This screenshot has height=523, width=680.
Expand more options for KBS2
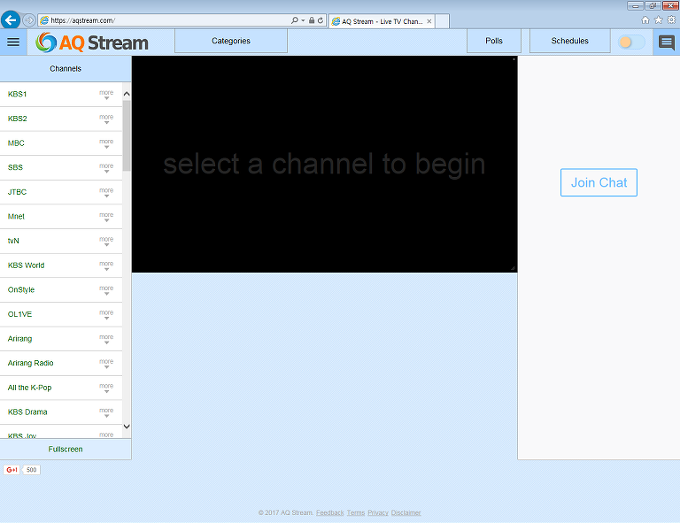click(106, 119)
